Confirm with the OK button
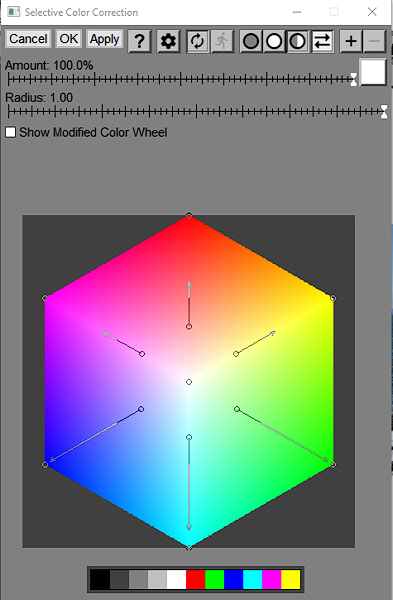The image size is (393, 600). tap(68, 39)
